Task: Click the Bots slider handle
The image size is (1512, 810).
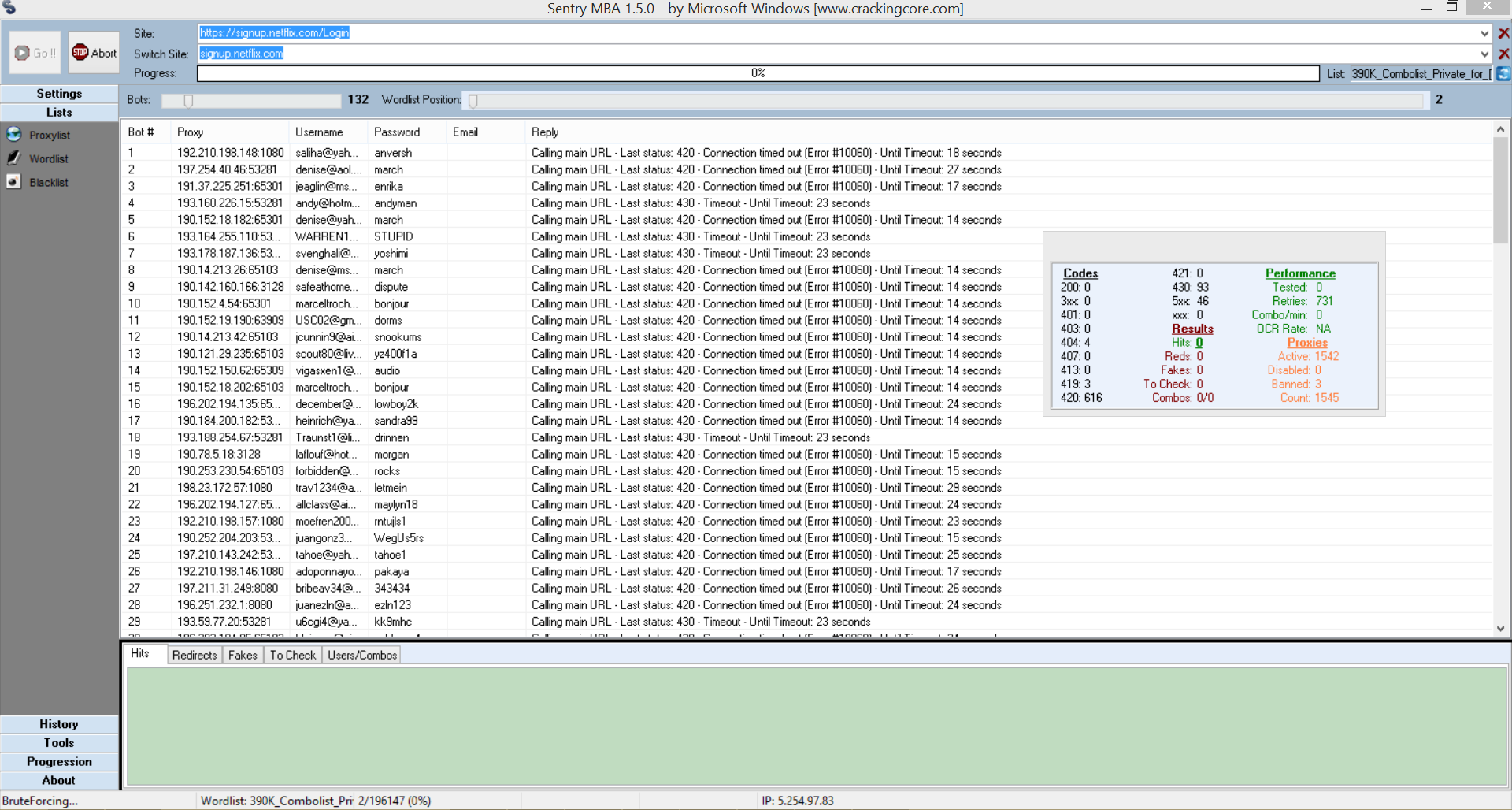Action: click(x=188, y=100)
